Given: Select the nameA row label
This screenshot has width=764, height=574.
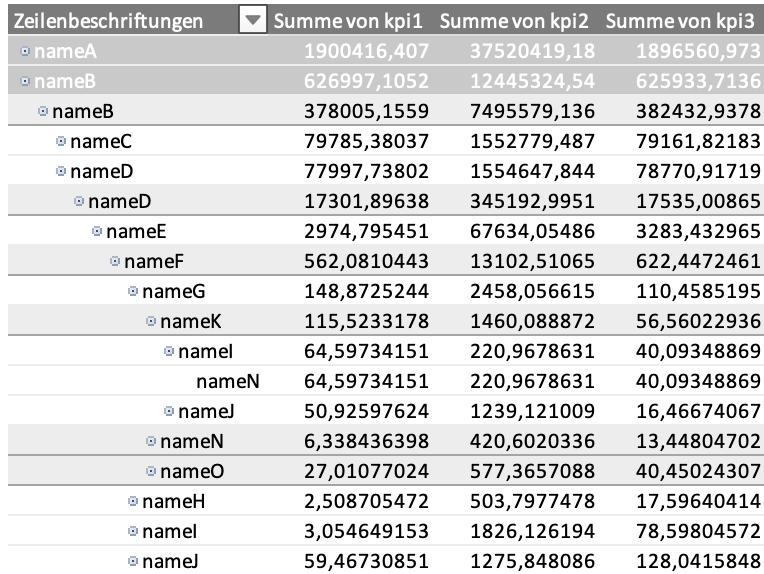Looking at the screenshot, I should pyautogui.click(x=65, y=51).
